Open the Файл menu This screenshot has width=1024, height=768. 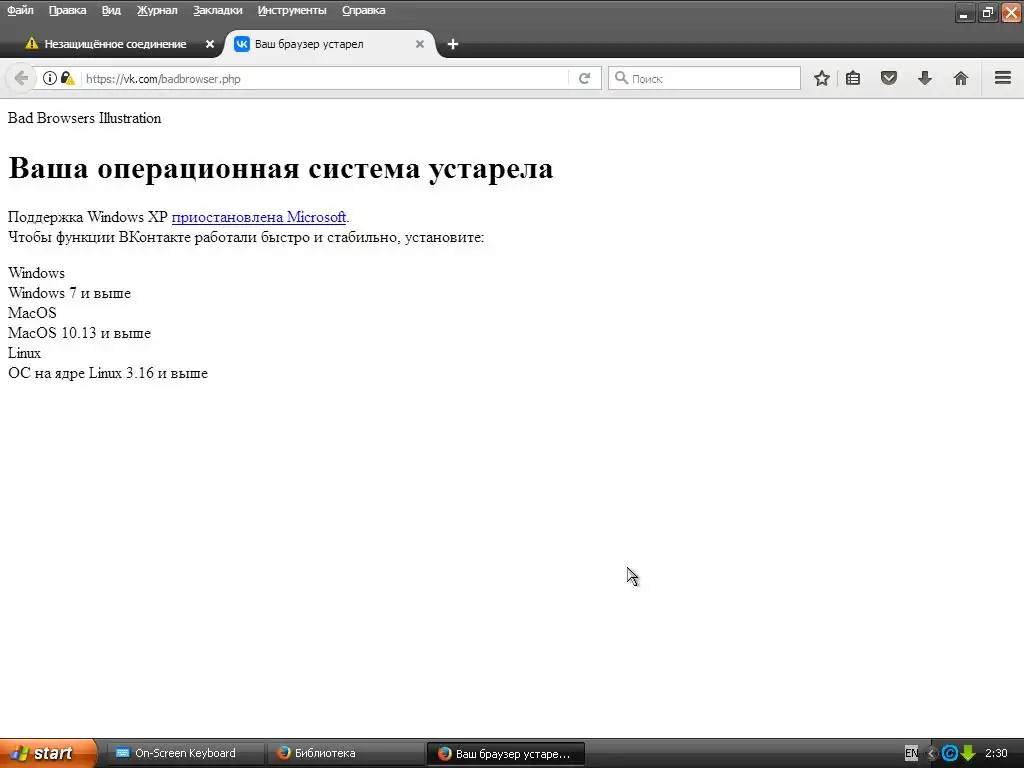coord(20,10)
